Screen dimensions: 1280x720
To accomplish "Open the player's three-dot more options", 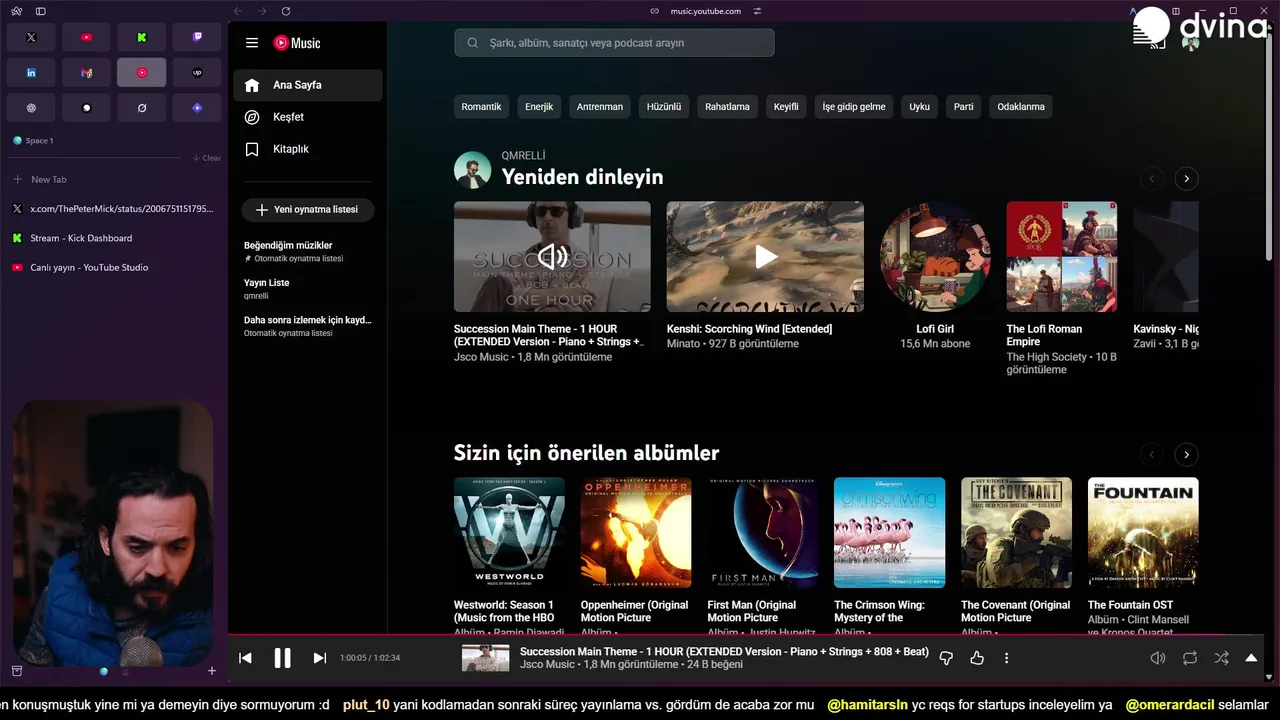I will [x=1006, y=658].
